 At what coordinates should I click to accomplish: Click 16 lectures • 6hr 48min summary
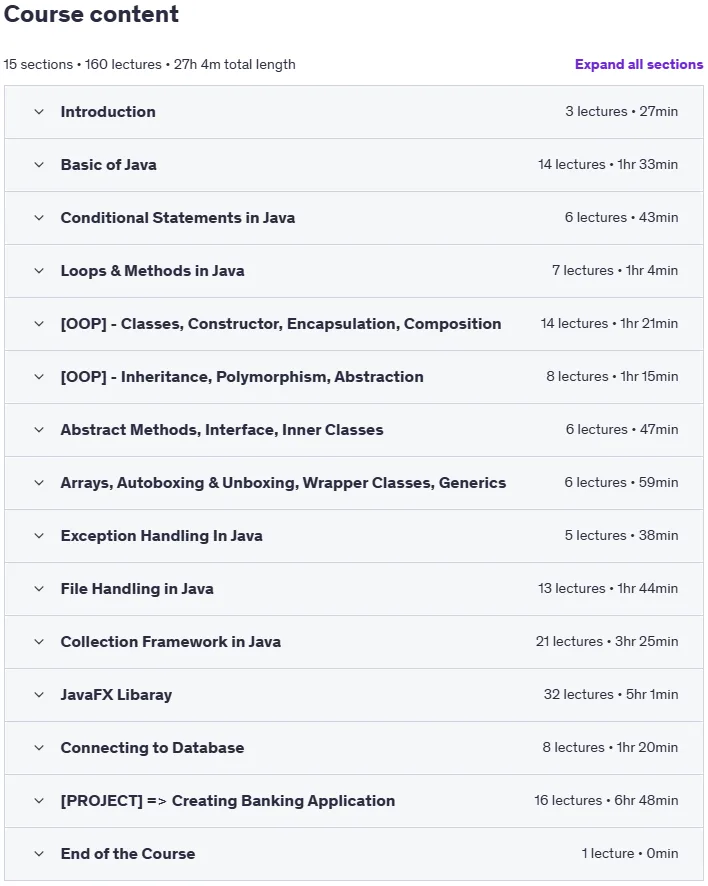pyautogui.click(x=606, y=801)
